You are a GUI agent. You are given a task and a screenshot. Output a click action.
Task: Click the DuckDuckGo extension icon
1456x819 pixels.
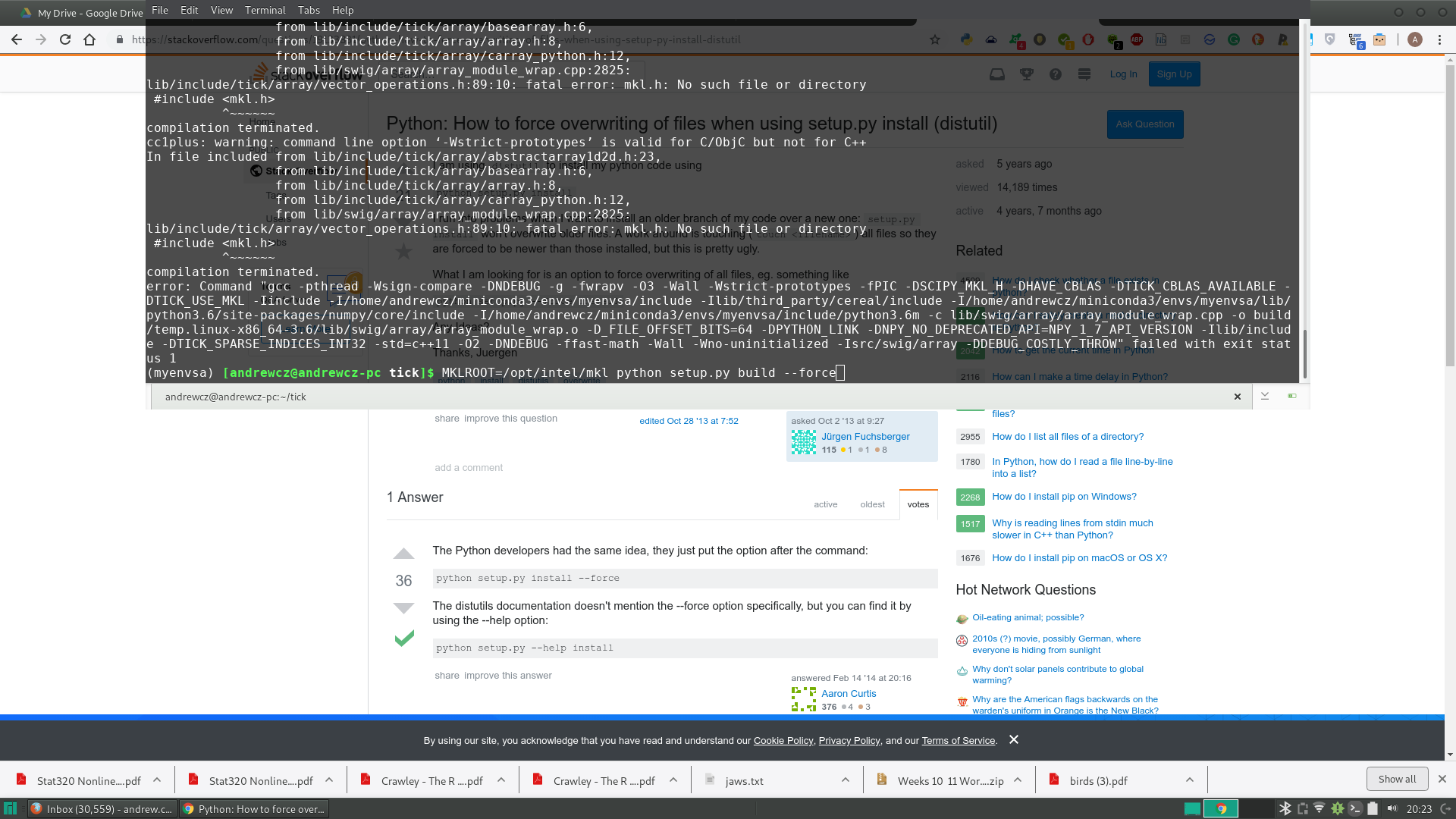pyautogui.click(x=1258, y=39)
